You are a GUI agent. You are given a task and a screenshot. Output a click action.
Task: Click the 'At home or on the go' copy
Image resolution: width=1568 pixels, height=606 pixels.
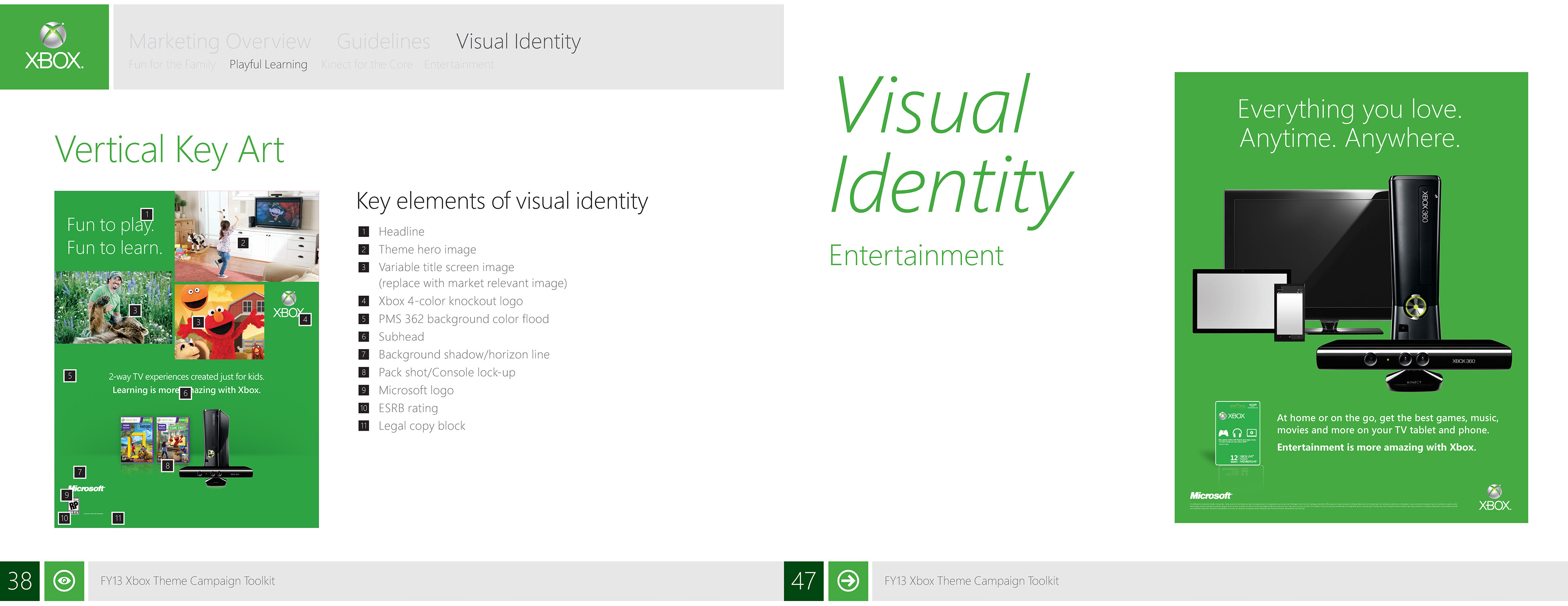pyautogui.click(x=1388, y=424)
